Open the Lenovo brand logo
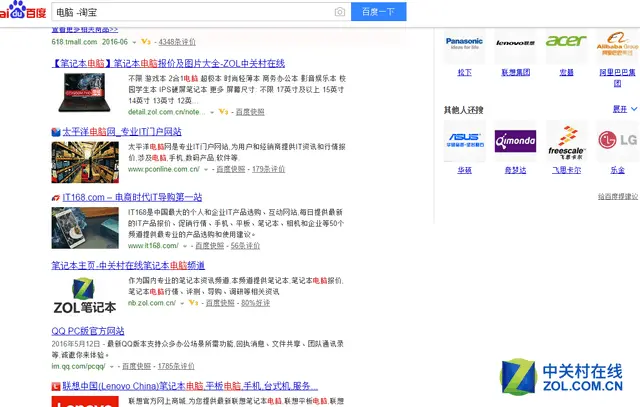The width and height of the screenshot is (640, 407). click(515, 43)
